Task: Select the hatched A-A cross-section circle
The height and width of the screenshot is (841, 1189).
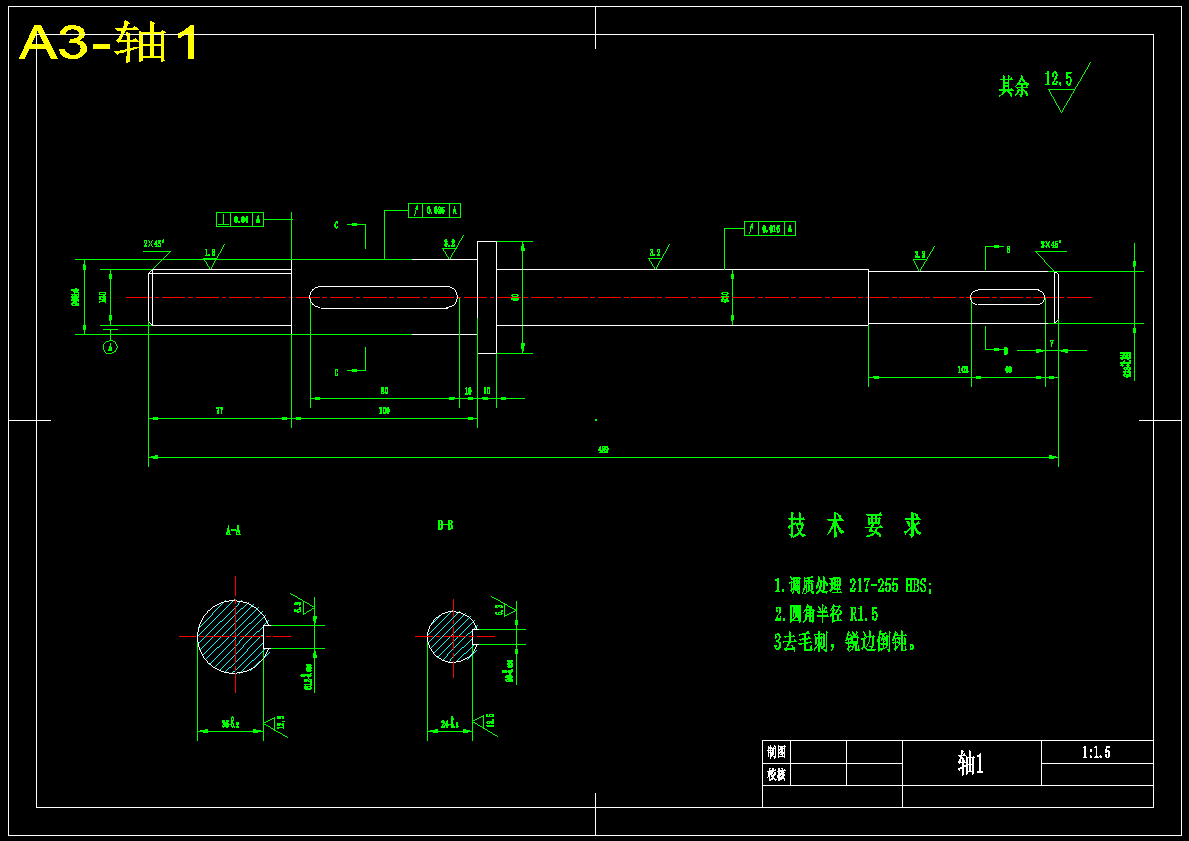Action: coord(234,636)
